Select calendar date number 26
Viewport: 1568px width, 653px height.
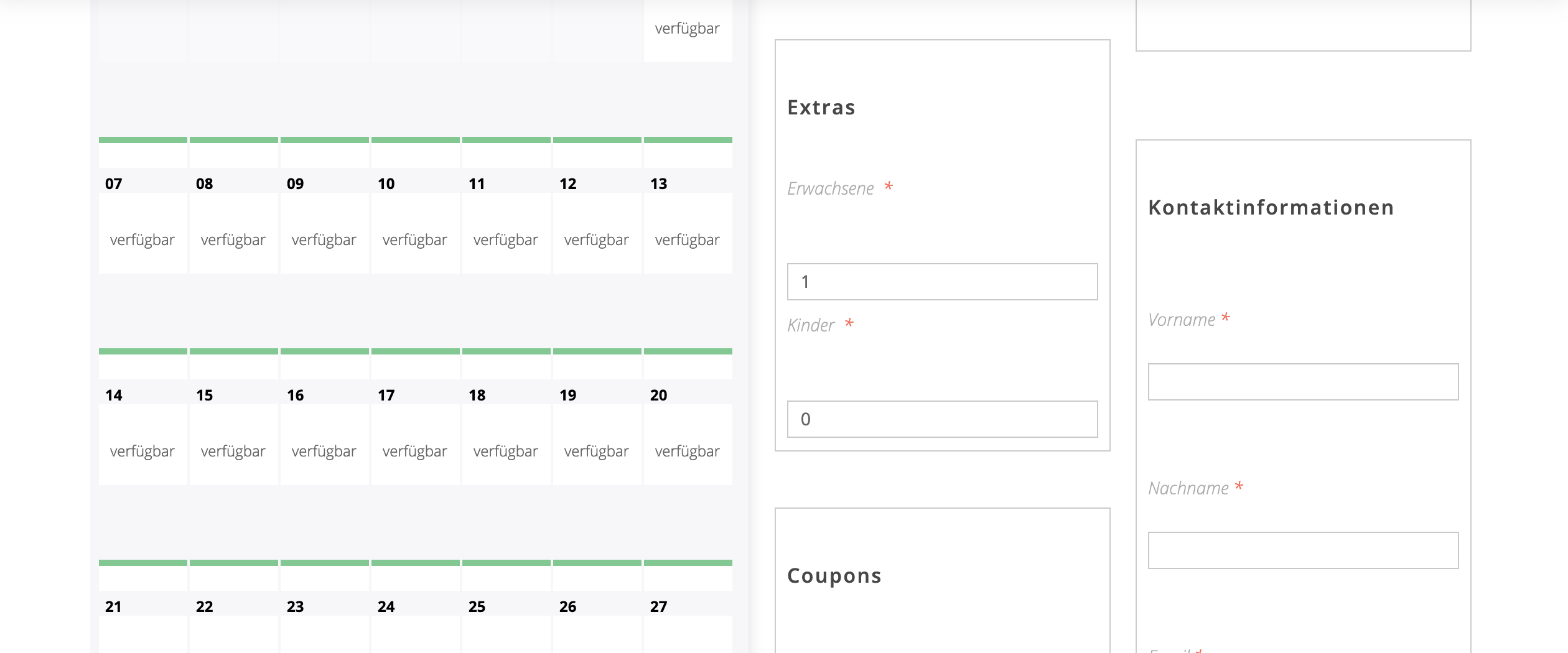[x=568, y=607]
